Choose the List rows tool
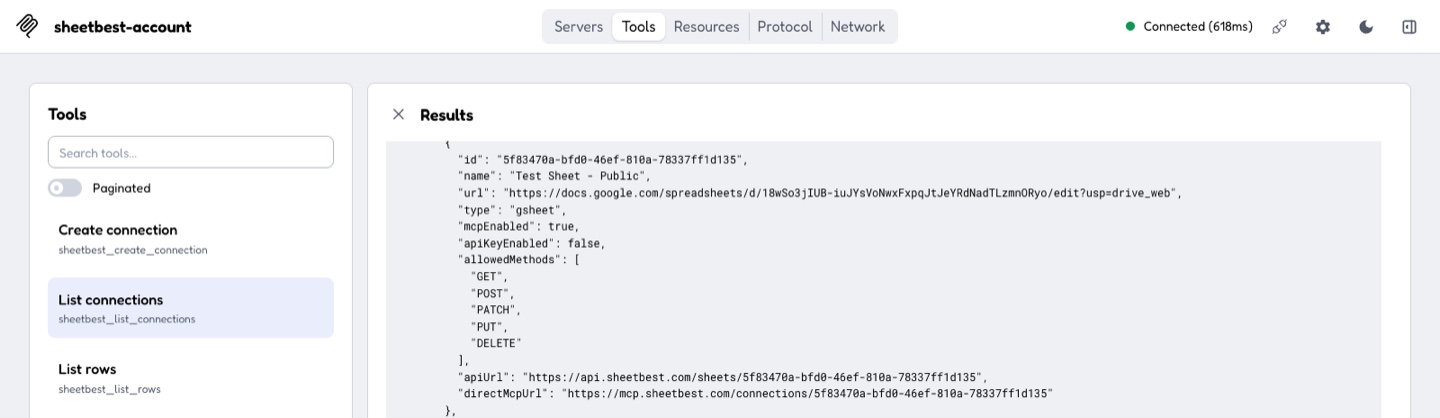Screen dimensions: 1440x418 [x=191, y=378]
